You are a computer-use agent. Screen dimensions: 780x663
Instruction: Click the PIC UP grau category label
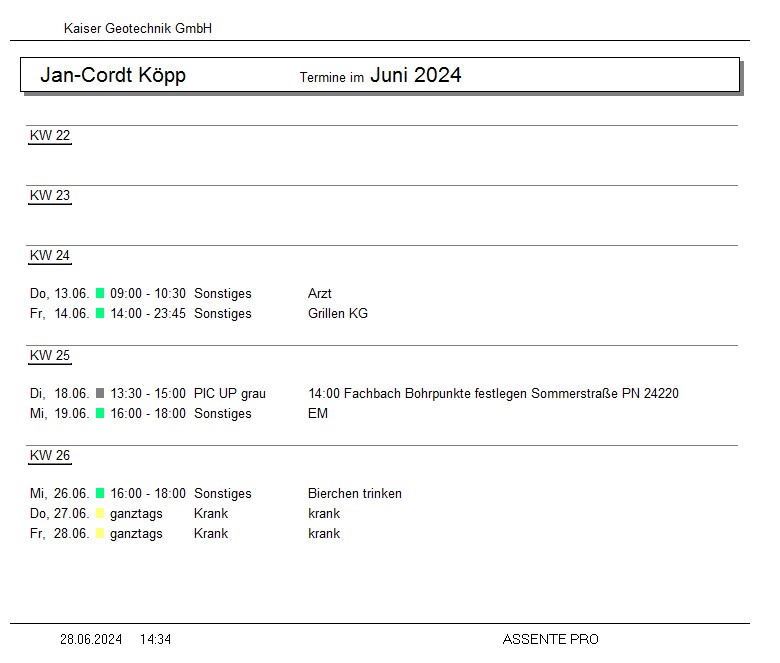click(229, 394)
